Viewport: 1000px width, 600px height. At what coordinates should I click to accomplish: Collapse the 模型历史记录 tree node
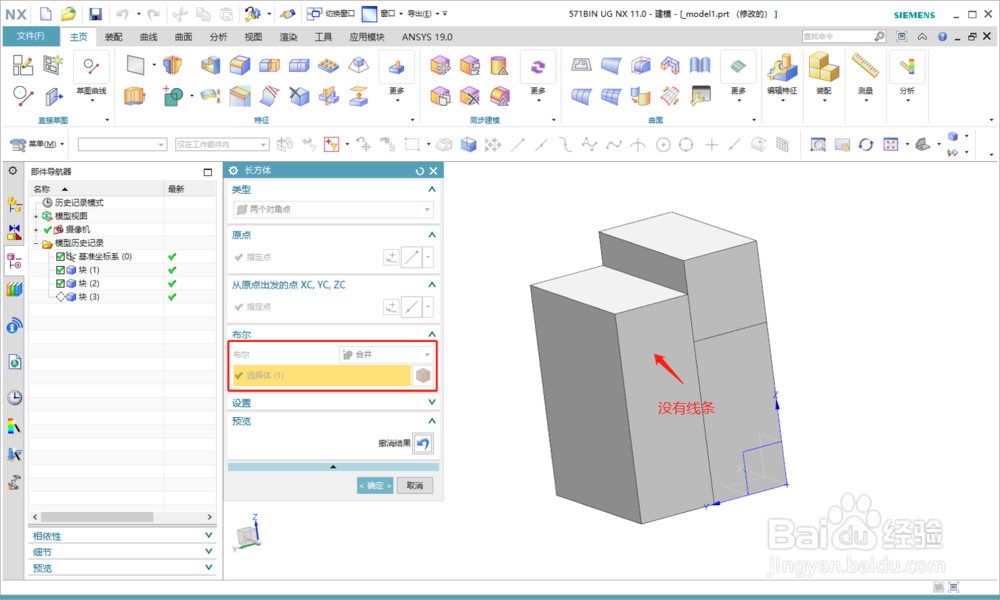pos(36,243)
